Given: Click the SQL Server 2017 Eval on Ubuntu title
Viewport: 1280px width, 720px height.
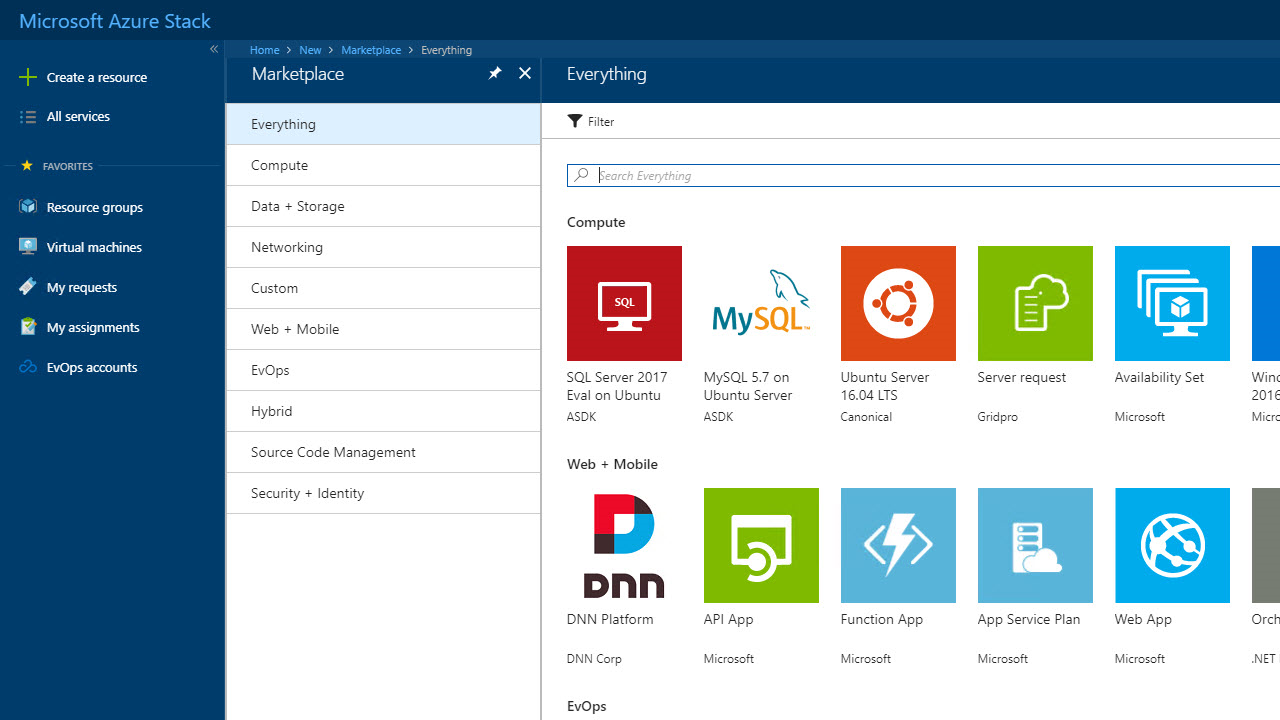Looking at the screenshot, I should coord(617,386).
